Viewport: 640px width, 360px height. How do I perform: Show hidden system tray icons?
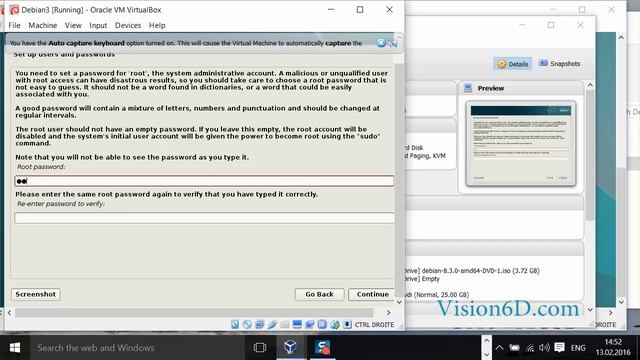pyautogui.click(x=499, y=348)
